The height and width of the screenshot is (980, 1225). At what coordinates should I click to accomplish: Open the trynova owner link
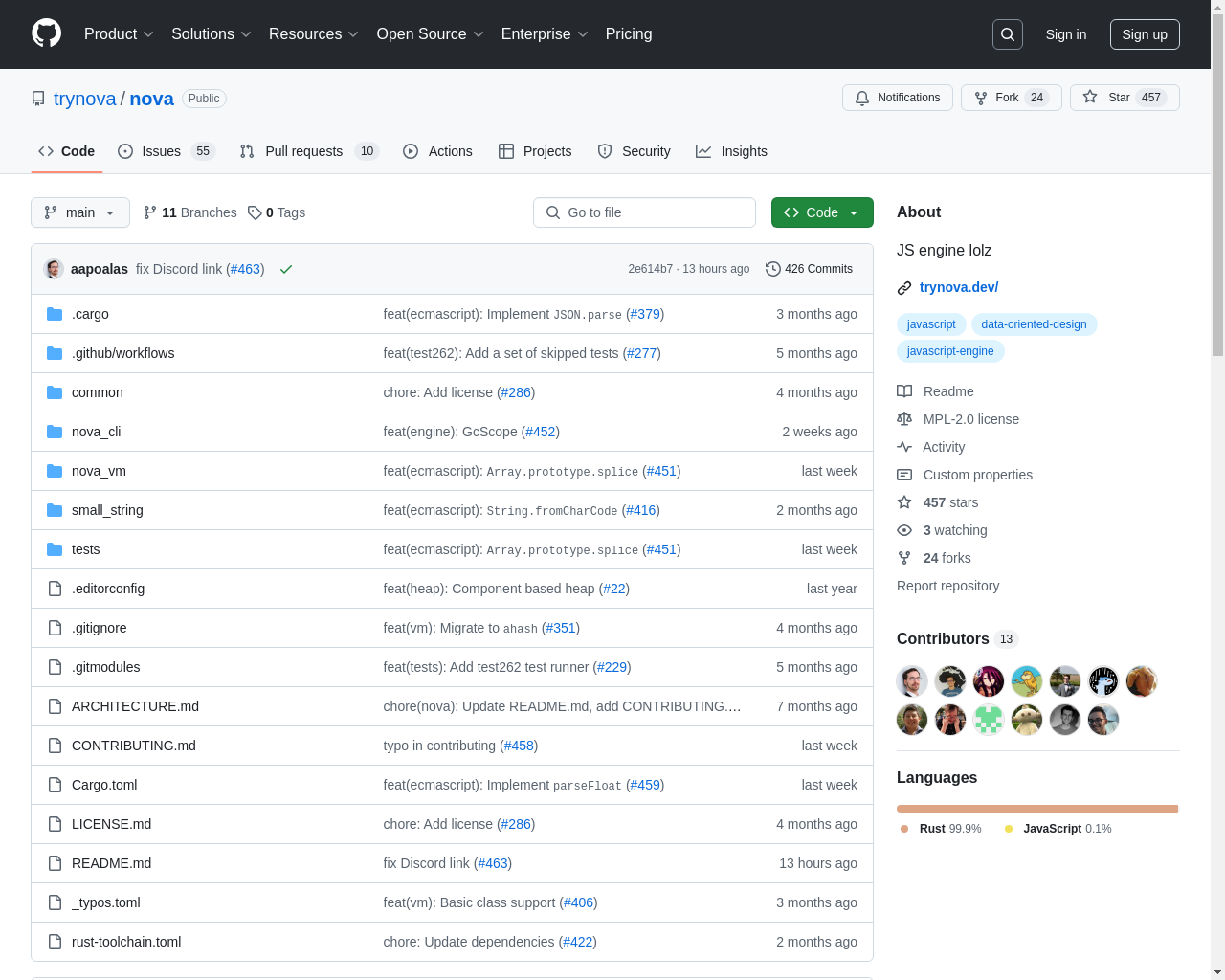tap(84, 99)
